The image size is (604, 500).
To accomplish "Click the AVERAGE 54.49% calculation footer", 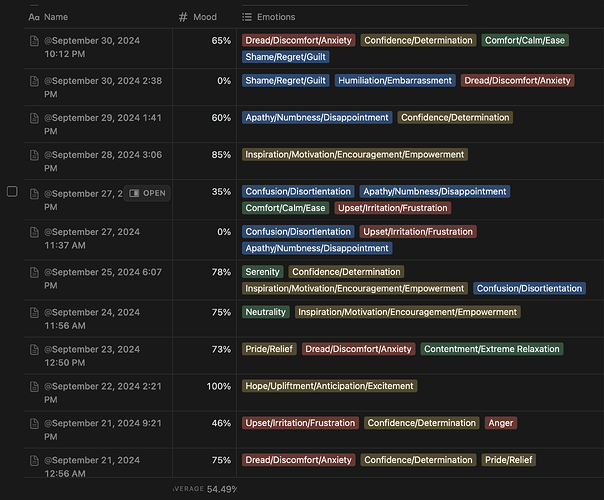I will [205, 489].
